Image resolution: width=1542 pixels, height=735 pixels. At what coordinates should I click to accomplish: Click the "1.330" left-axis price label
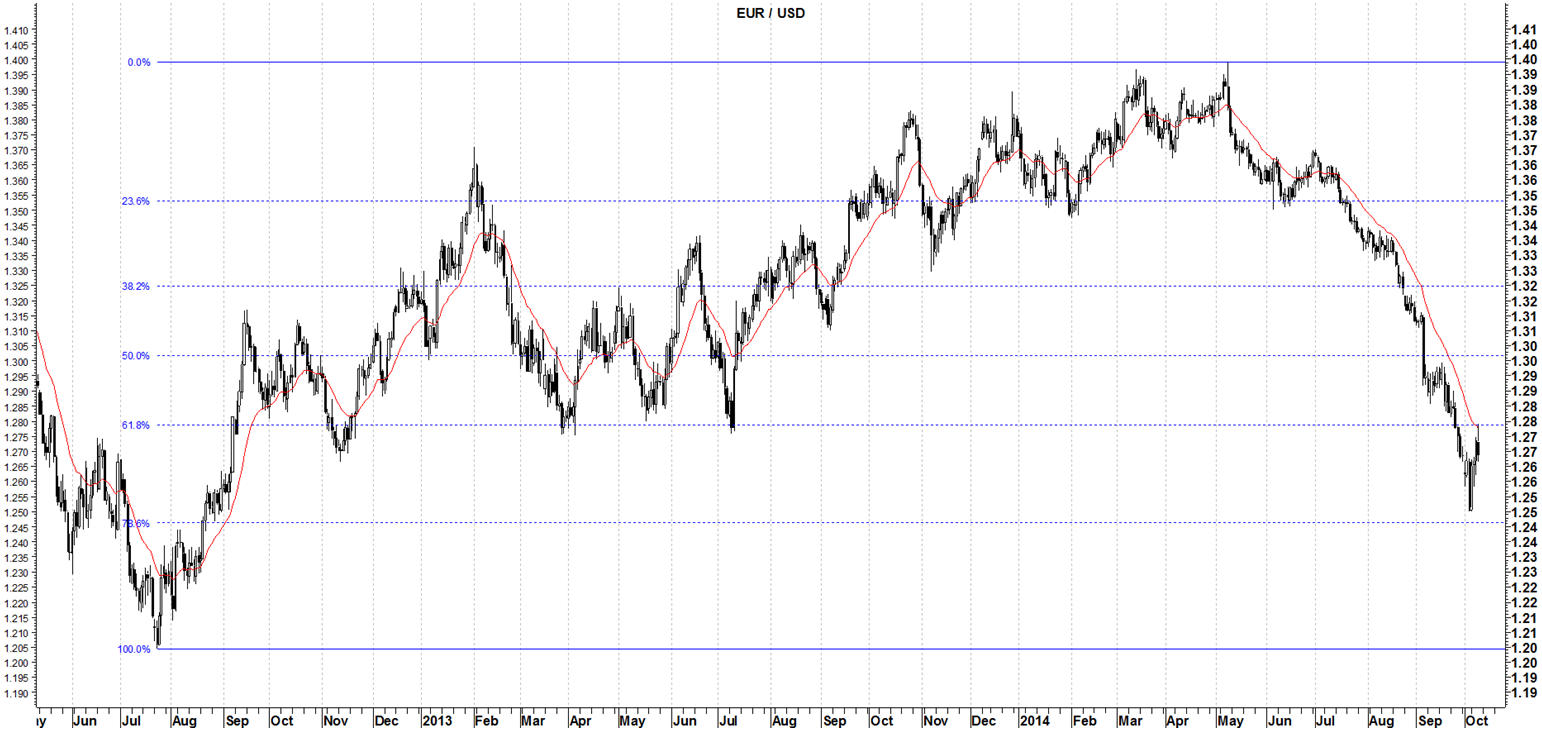(16, 271)
